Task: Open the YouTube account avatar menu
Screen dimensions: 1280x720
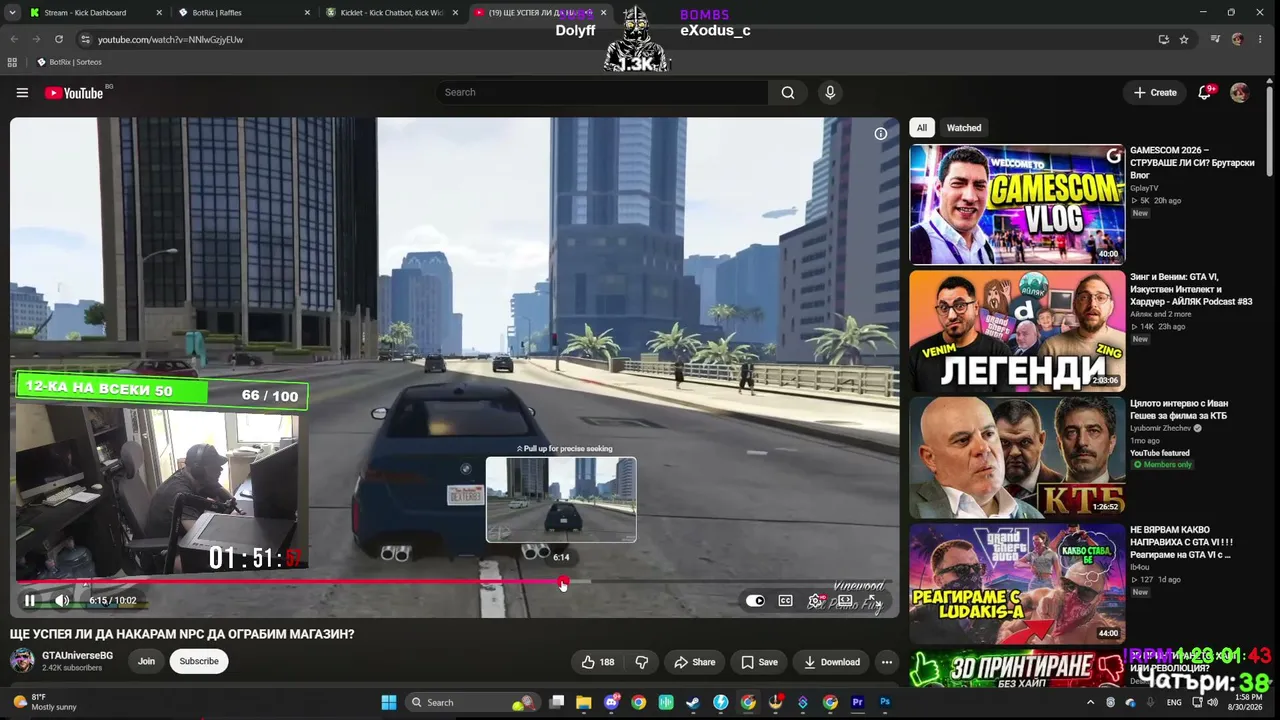Action: tap(1240, 92)
